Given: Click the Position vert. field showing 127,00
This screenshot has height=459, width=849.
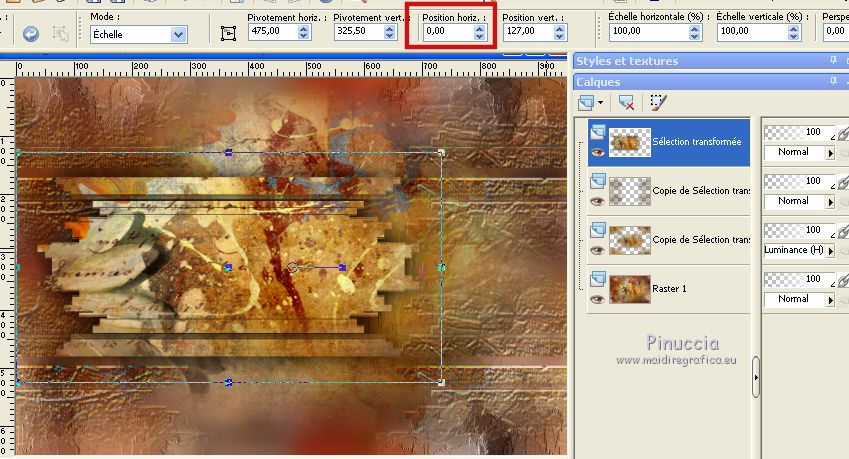Looking at the screenshot, I should [x=529, y=31].
